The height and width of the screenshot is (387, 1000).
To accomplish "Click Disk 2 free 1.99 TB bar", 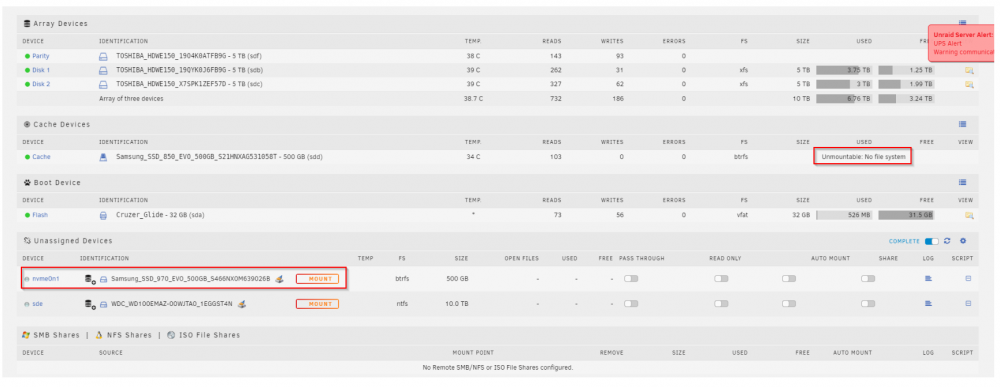I will point(906,84).
